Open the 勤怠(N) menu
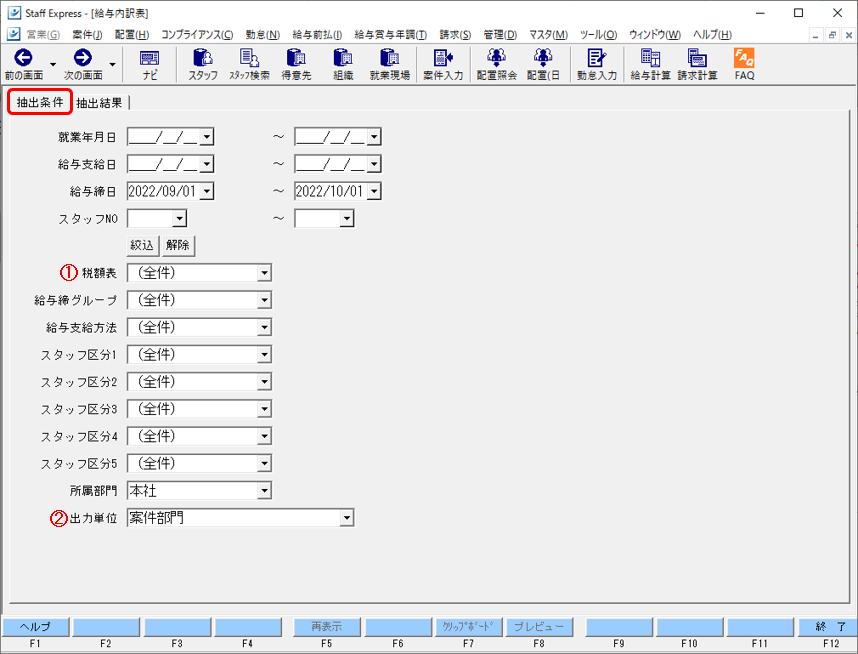The width and height of the screenshot is (858, 654). (x=263, y=34)
